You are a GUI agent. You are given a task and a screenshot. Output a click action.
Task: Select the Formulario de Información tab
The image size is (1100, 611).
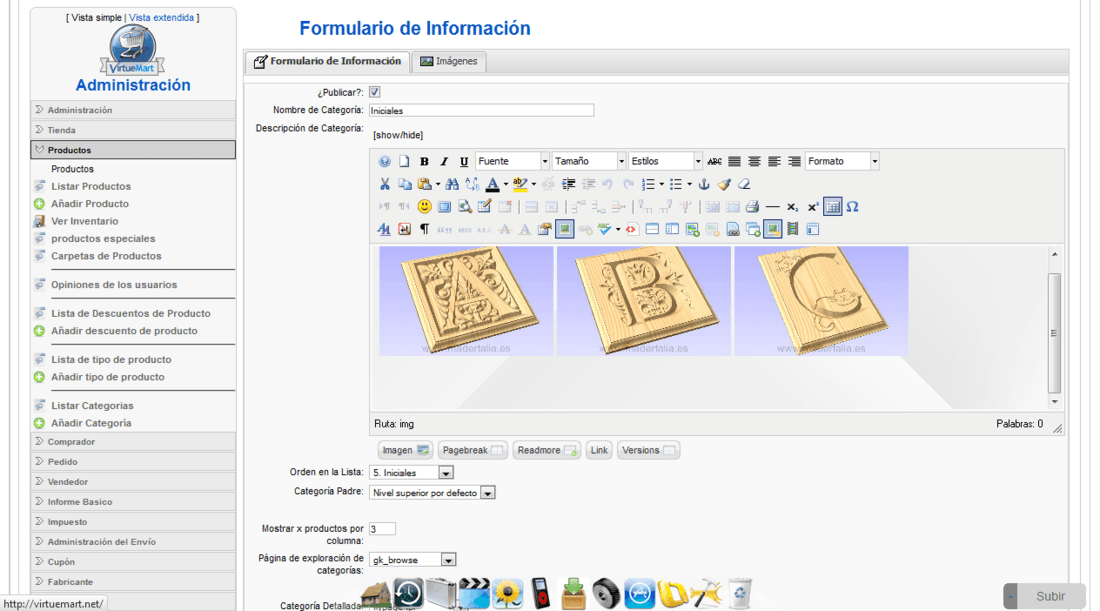coord(328,61)
